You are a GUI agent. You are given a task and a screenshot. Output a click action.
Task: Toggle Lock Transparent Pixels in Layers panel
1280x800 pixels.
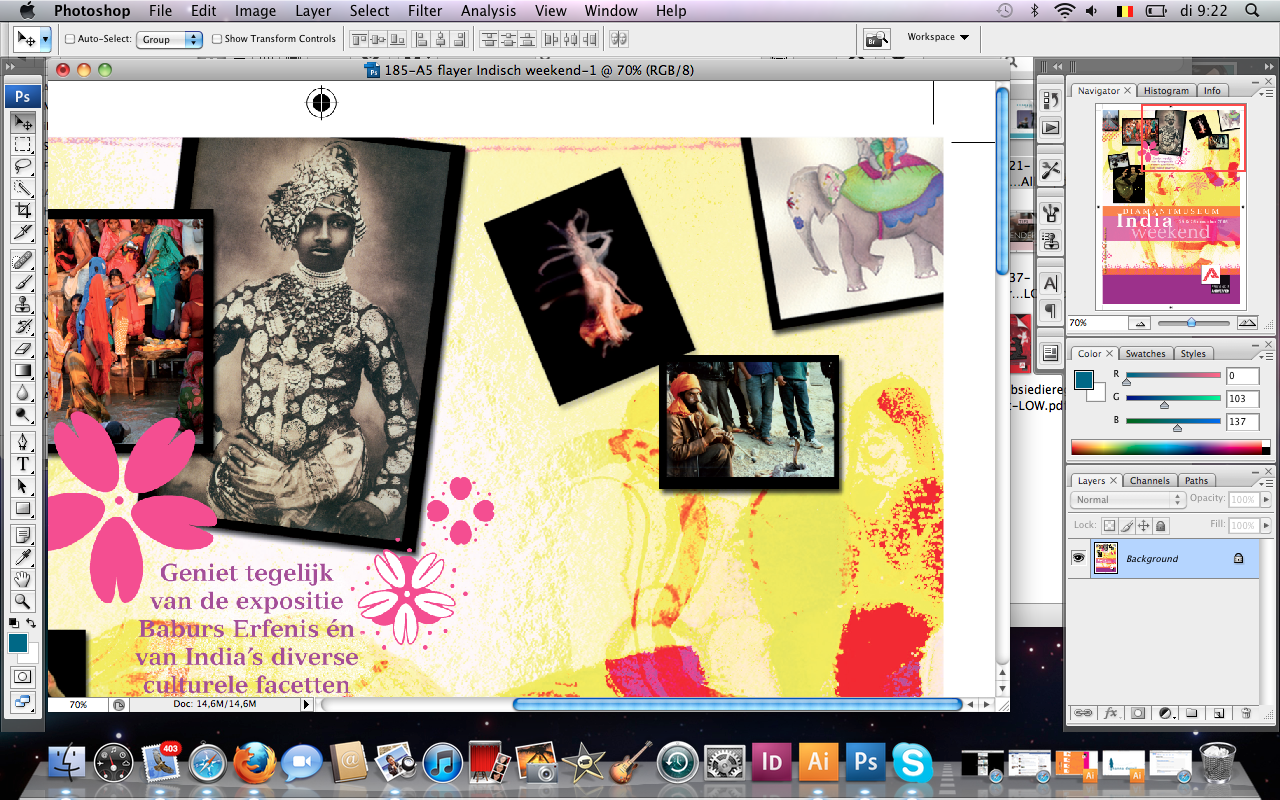1109,525
